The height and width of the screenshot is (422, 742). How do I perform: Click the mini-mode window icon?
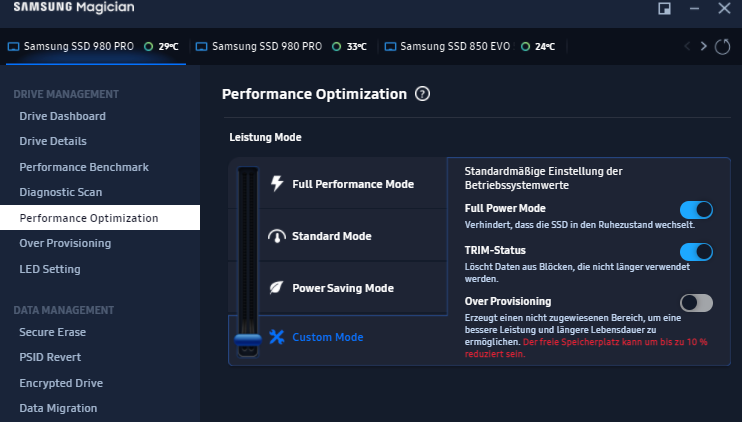[x=664, y=8]
